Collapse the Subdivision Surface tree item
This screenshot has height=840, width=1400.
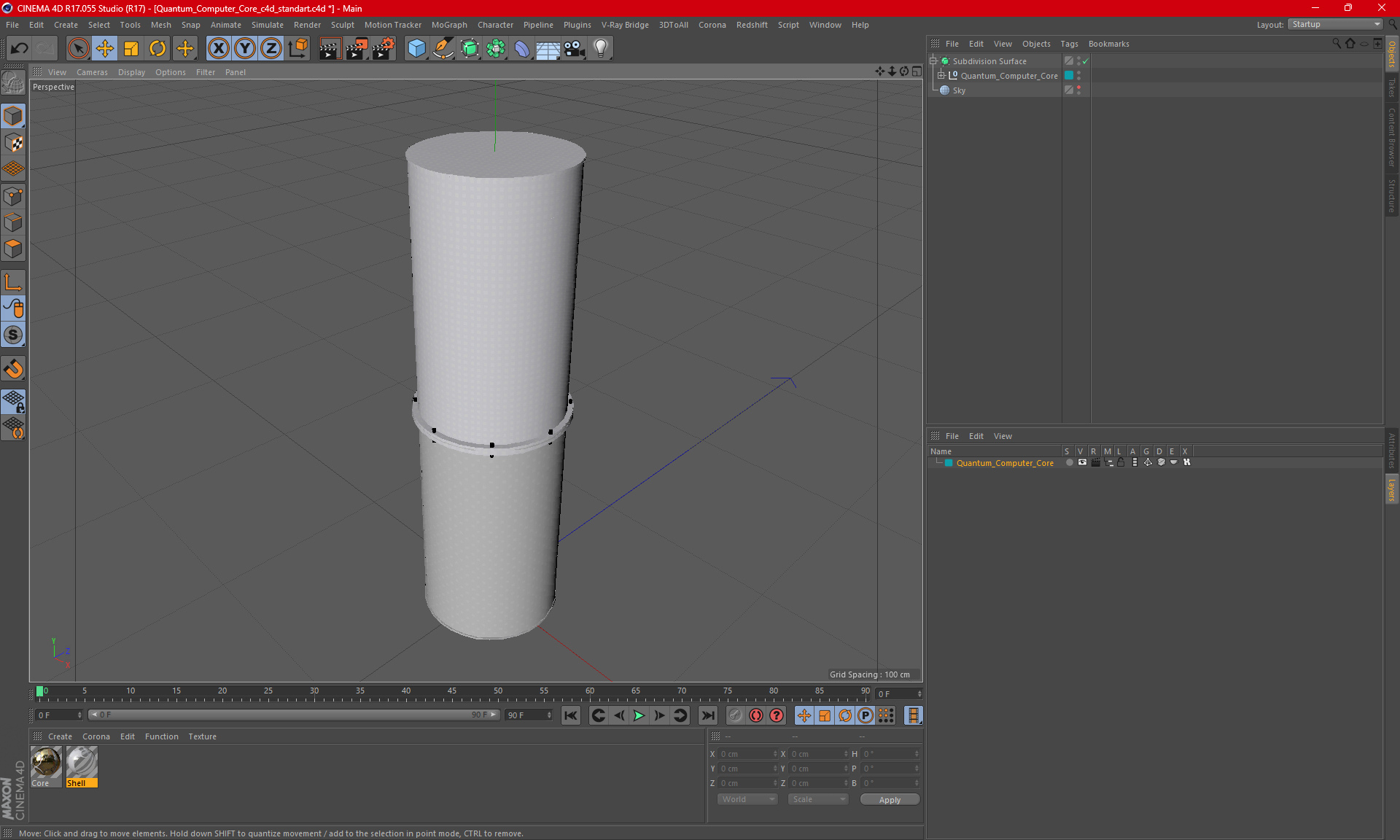tap(933, 61)
